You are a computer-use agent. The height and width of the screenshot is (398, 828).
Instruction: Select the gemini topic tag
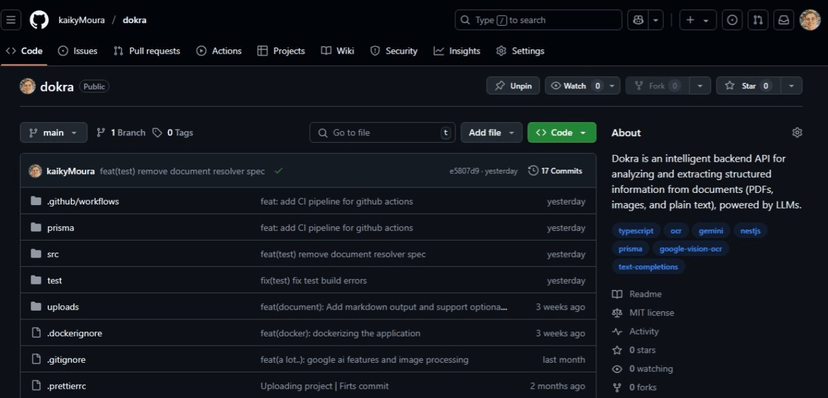coord(711,231)
